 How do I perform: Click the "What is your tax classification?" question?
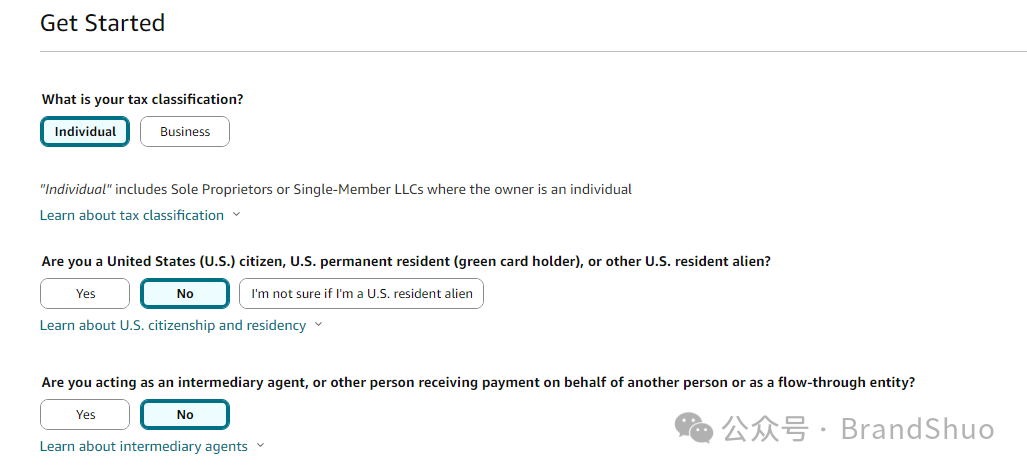pos(143,99)
